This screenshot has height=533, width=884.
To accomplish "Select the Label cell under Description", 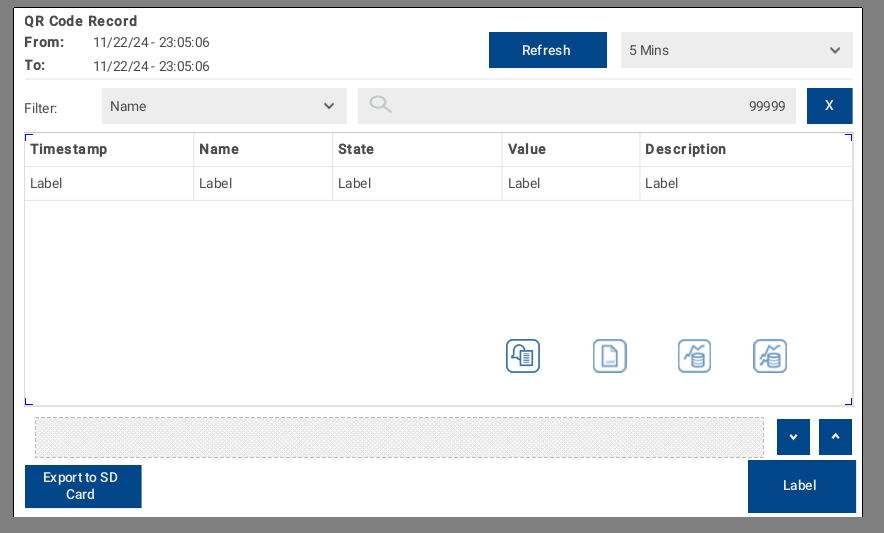I will coord(745,183).
